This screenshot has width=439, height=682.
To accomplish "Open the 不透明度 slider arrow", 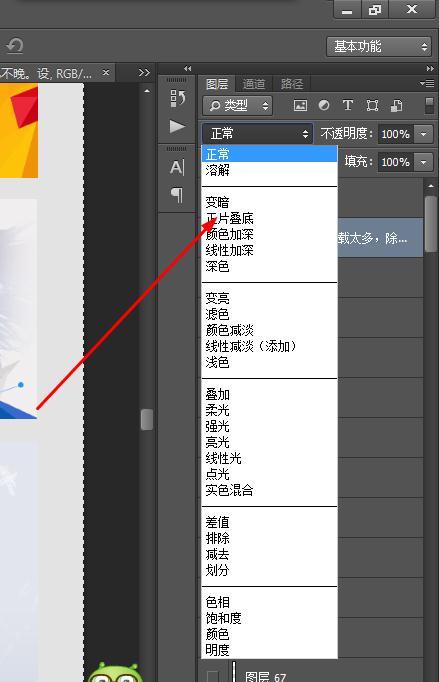I will [x=424, y=134].
